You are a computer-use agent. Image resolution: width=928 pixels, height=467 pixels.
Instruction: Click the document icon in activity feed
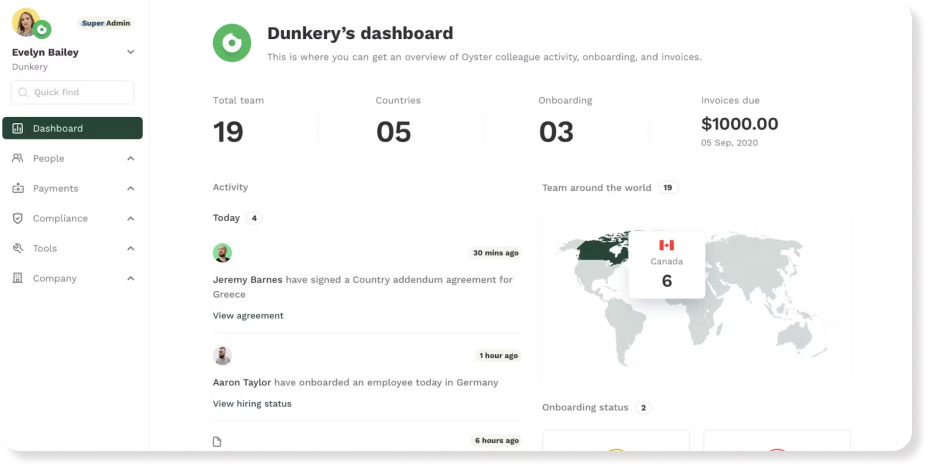(217, 441)
